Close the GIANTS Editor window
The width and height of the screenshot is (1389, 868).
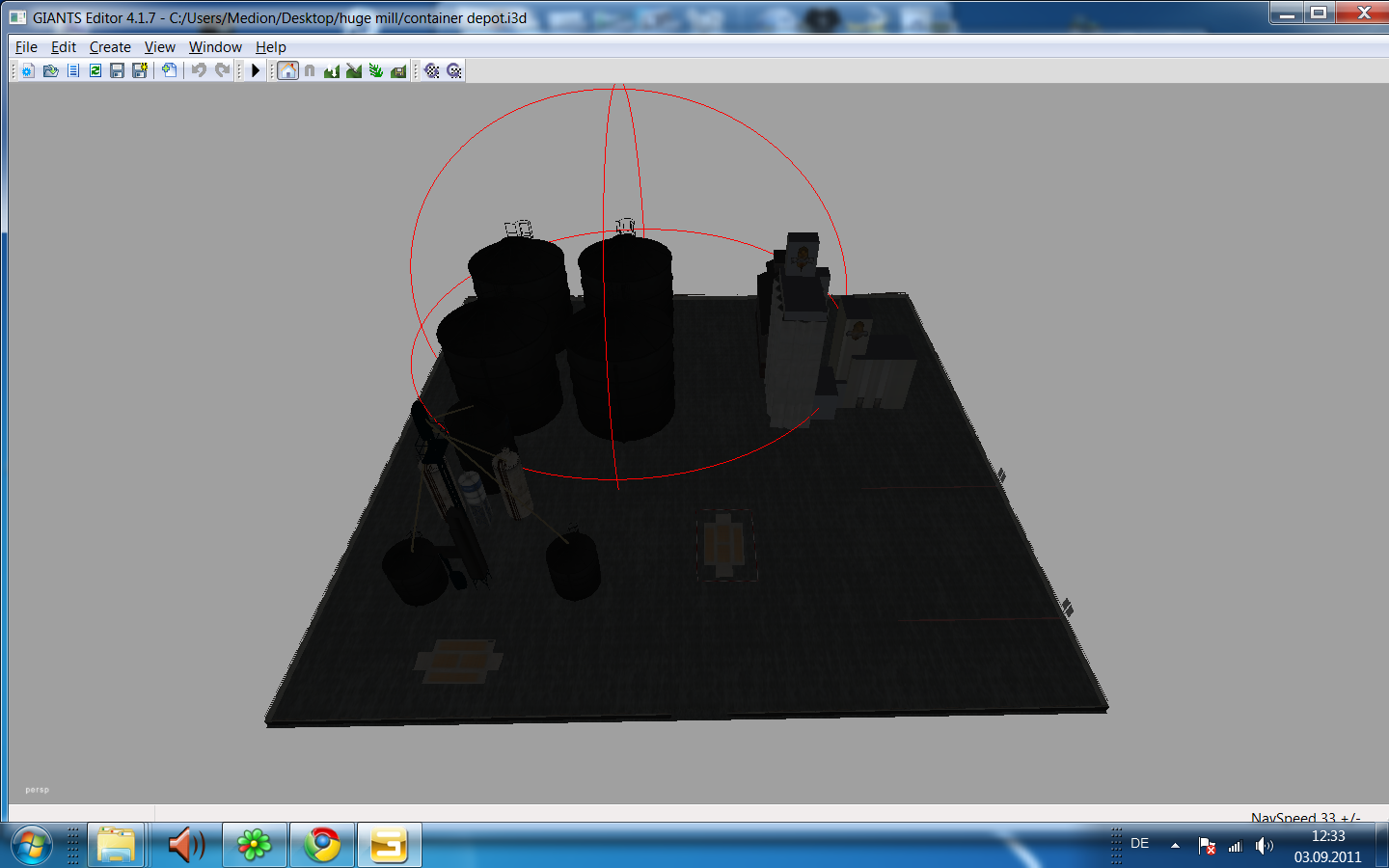tap(1363, 13)
